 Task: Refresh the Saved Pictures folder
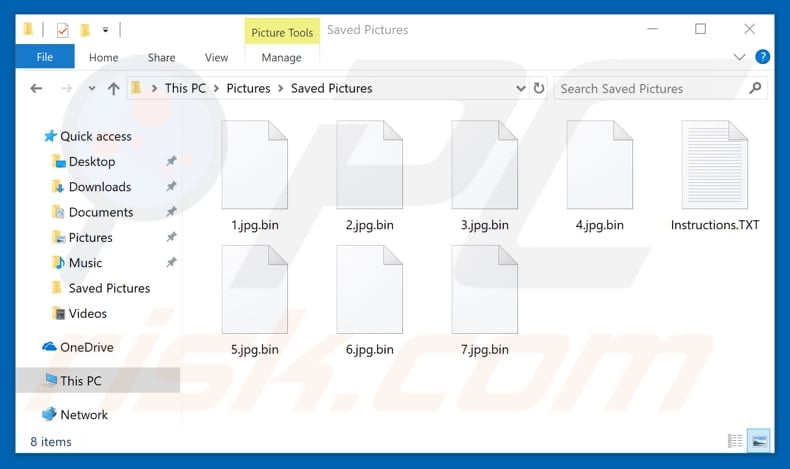pos(539,88)
